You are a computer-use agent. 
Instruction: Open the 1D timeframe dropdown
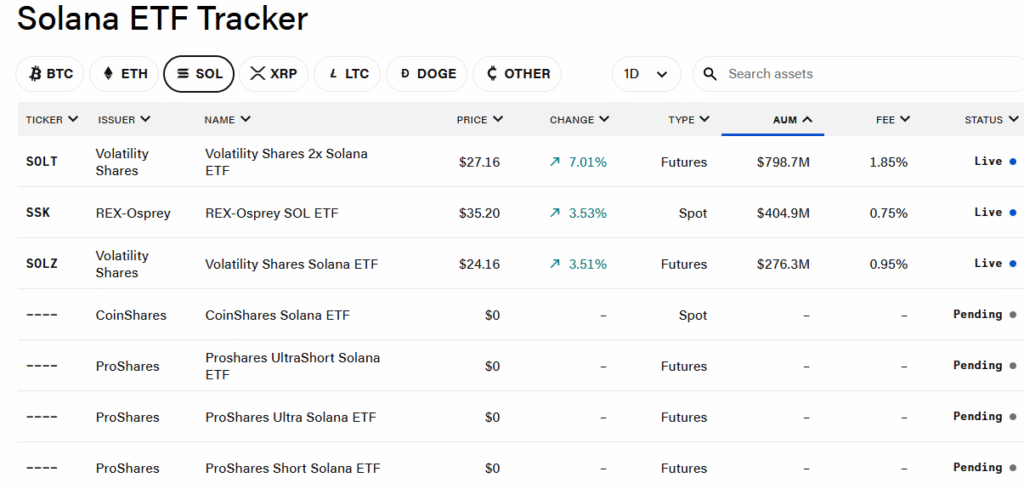click(646, 74)
